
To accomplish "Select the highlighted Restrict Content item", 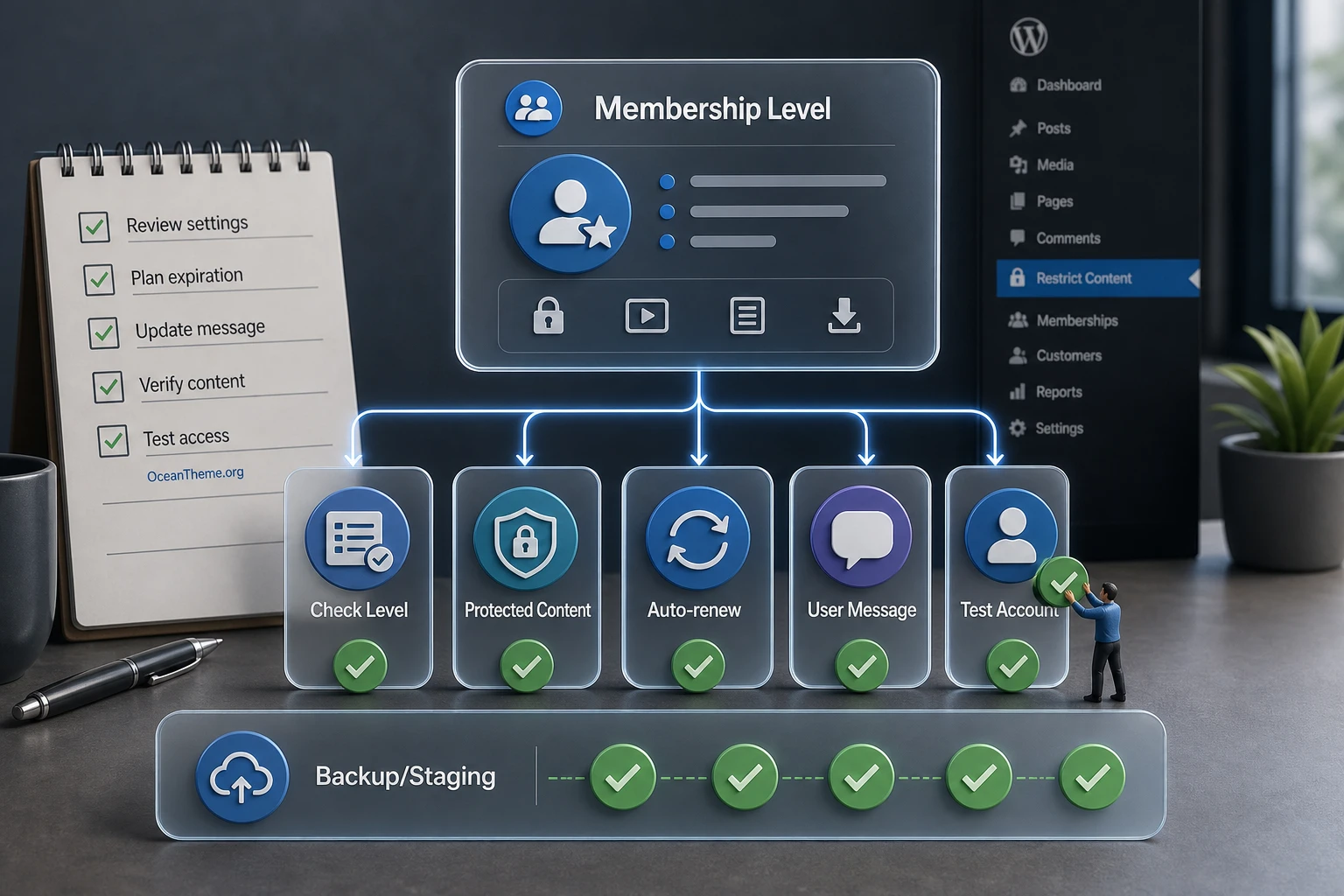I will pos(1097,278).
